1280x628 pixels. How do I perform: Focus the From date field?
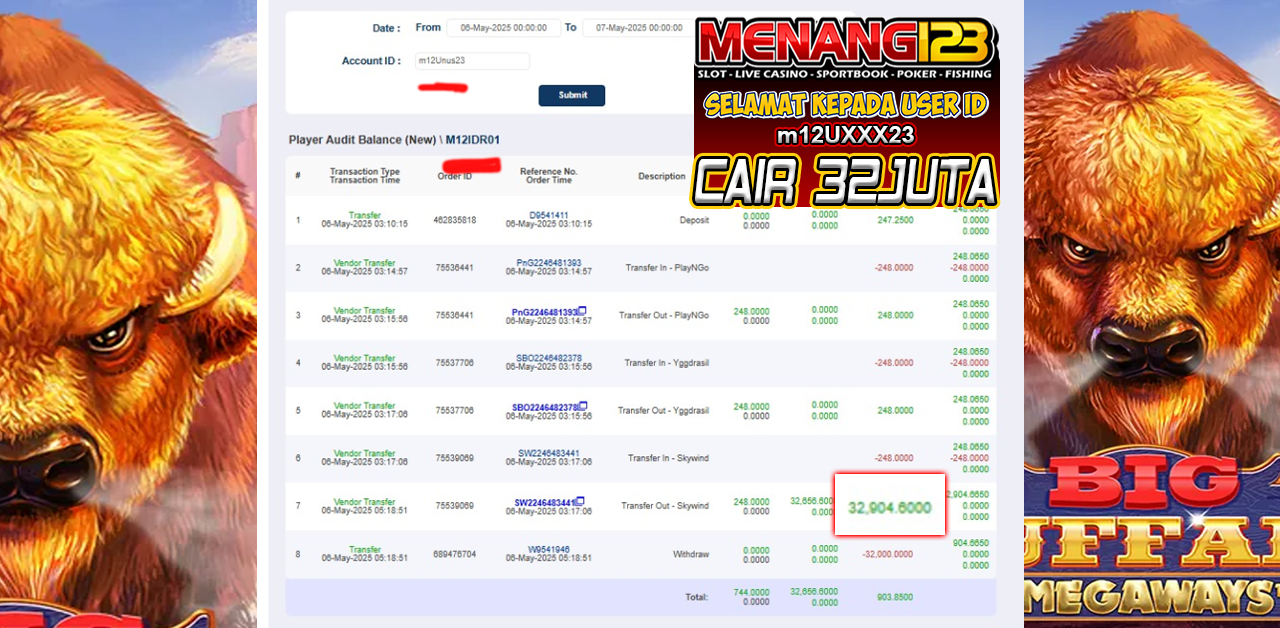click(503, 28)
